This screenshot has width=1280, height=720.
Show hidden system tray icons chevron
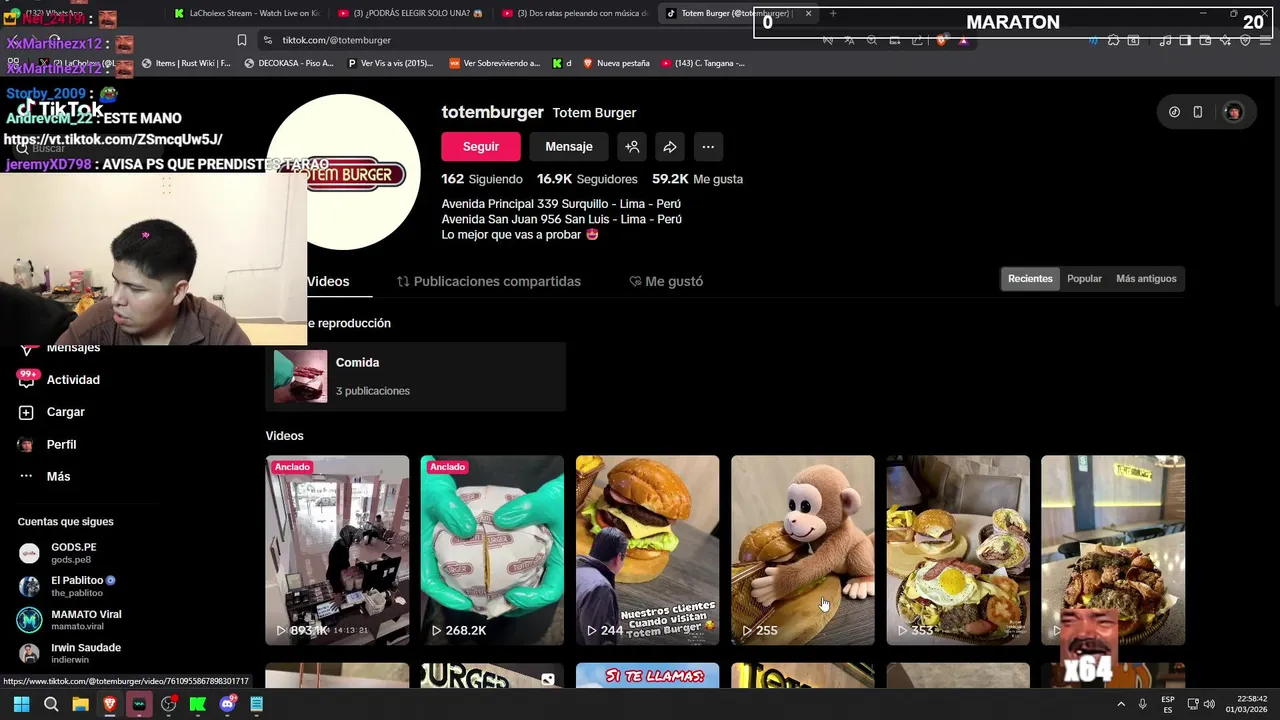(1120, 704)
